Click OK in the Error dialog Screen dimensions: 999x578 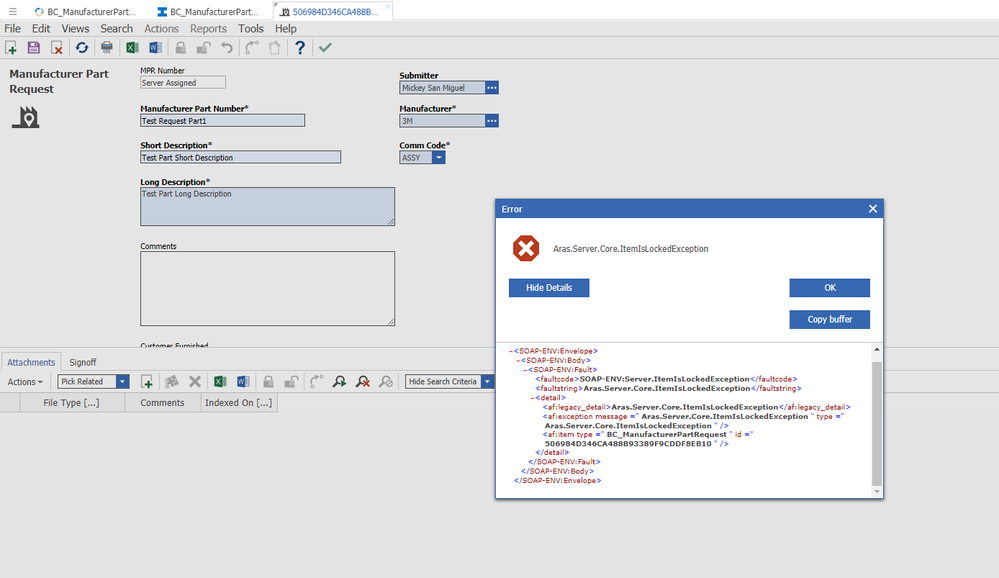(829, 288)
